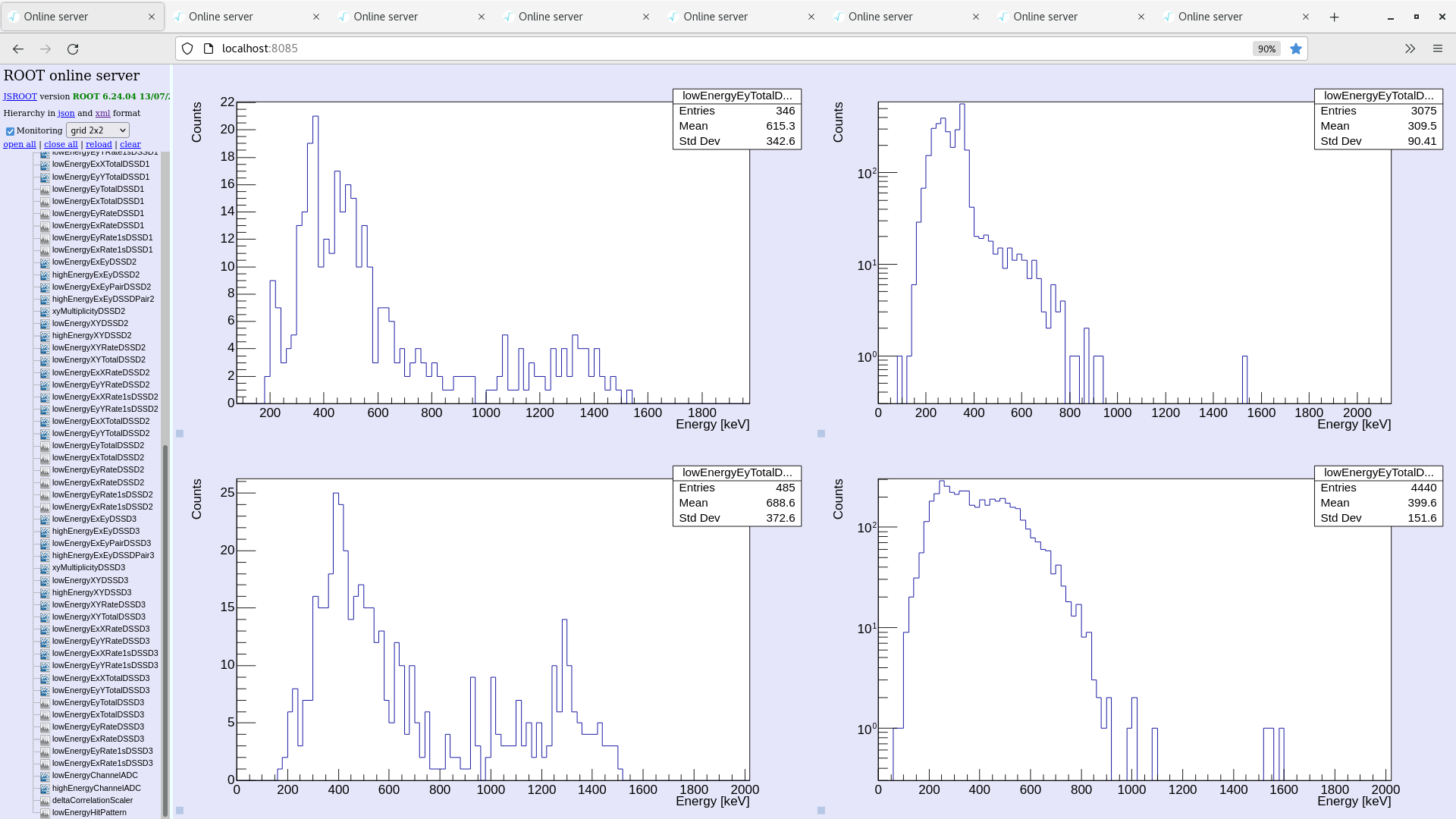This screenshot has height=819, width=1456.
Task: Click icon beside deltaCorrelationScaler
Action: tap(45, 801)
